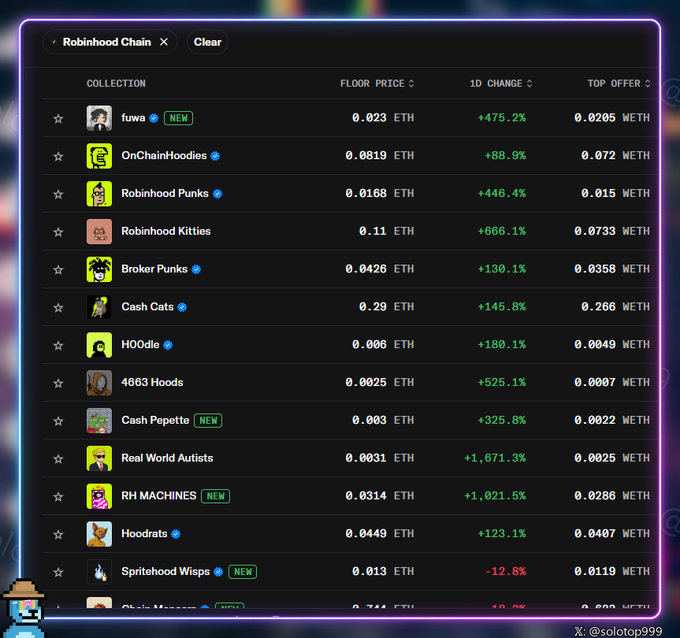Click the 0.0449 ETH floor price
Image resolution: width=680 pixels, height=638 pixels.
point(379,533)
